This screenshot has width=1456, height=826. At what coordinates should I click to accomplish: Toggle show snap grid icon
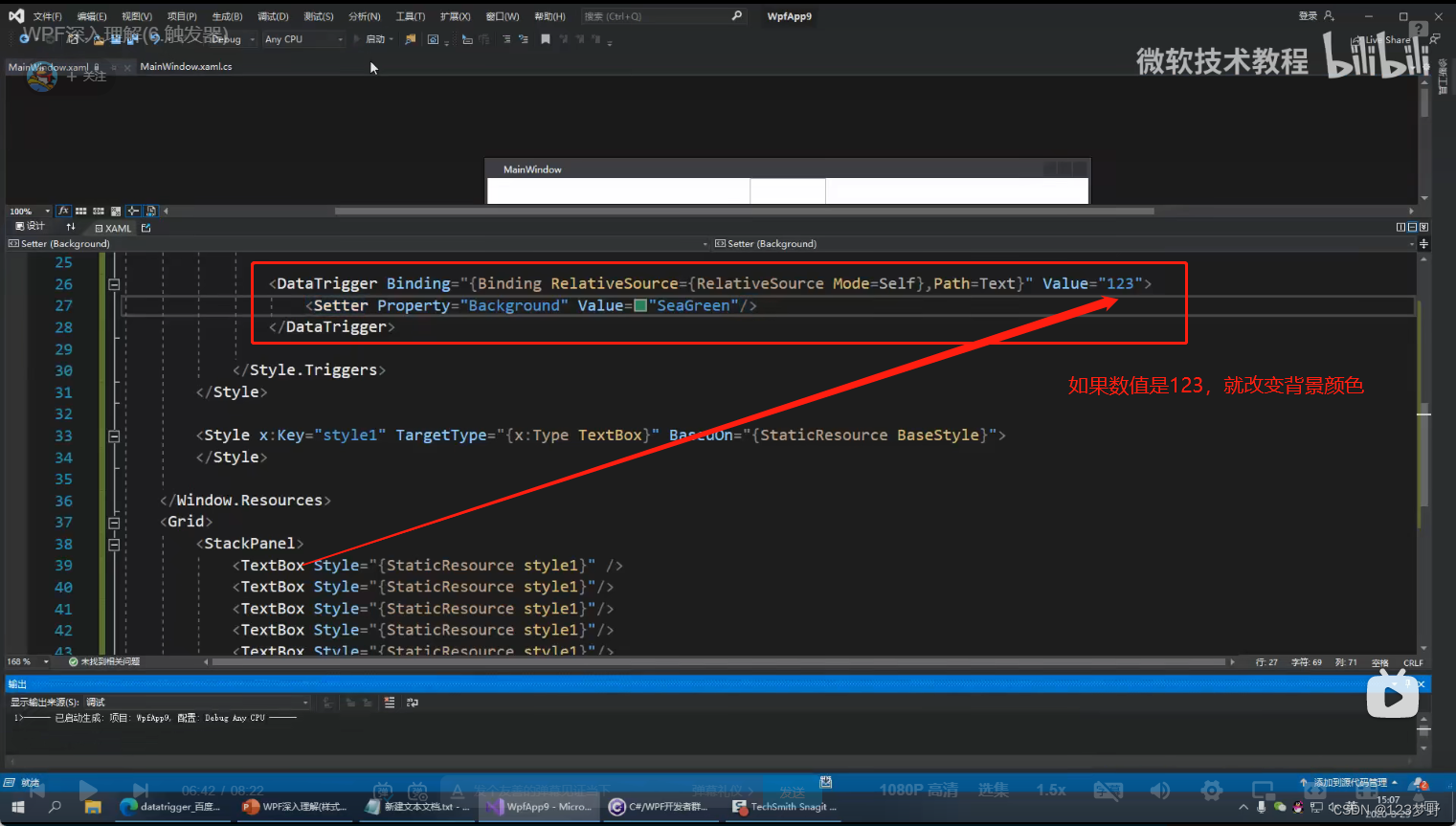click(x=81, y=211)
